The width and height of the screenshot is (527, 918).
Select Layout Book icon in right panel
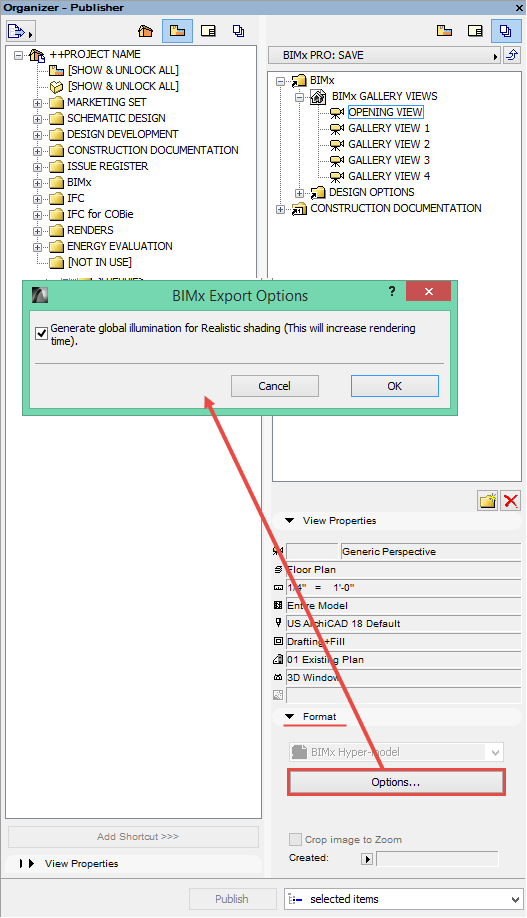475,31
